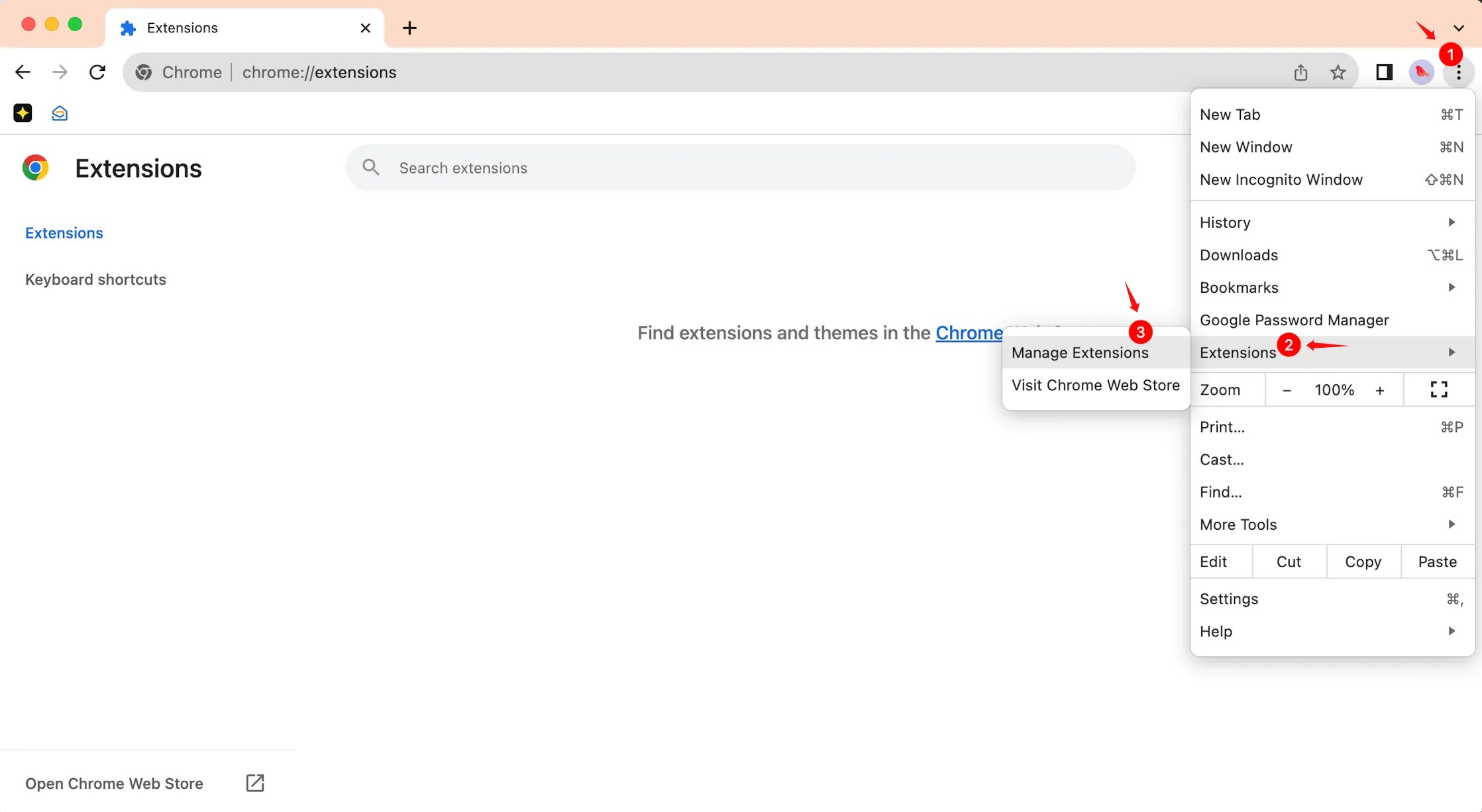Click the three-dot Chrome menu icon
The height and width of the screenshot is (812, 1482).
1459,74
